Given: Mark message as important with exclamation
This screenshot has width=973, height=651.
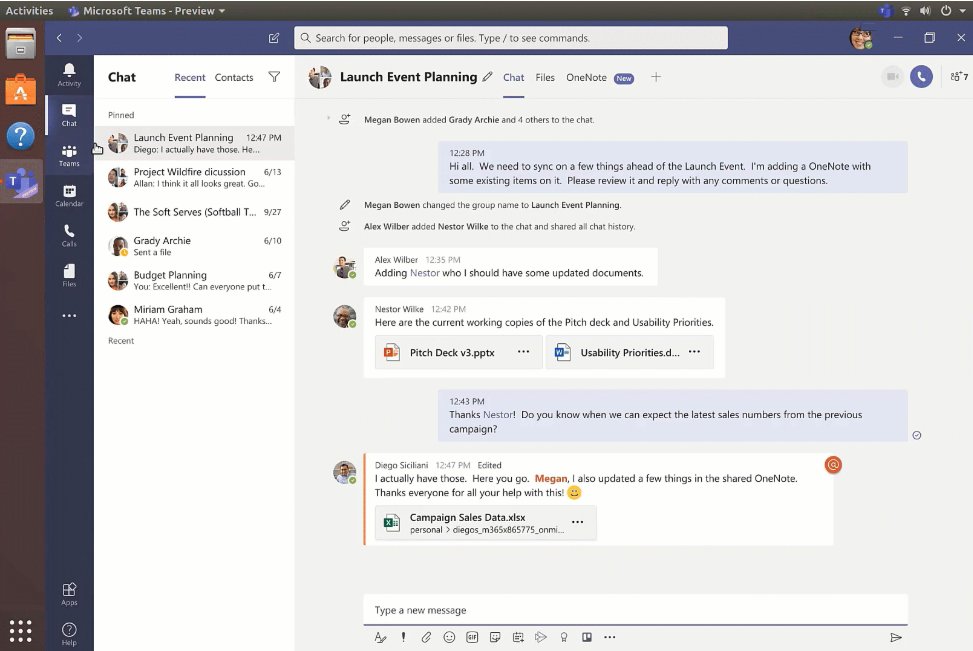Looking at the screenshot, I should coord(403,637).
